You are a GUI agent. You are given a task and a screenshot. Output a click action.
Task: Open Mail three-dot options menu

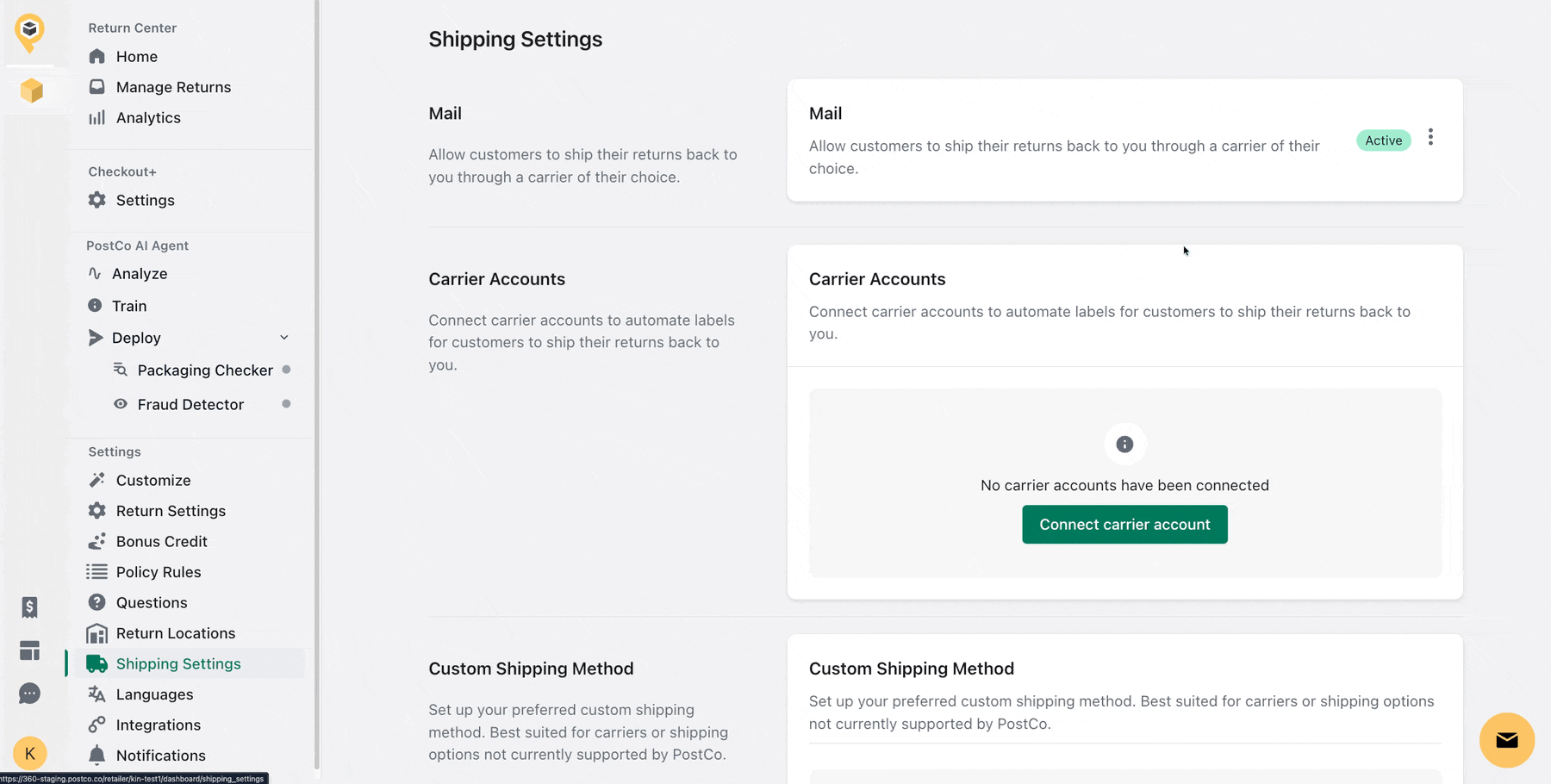(1430, 138)
